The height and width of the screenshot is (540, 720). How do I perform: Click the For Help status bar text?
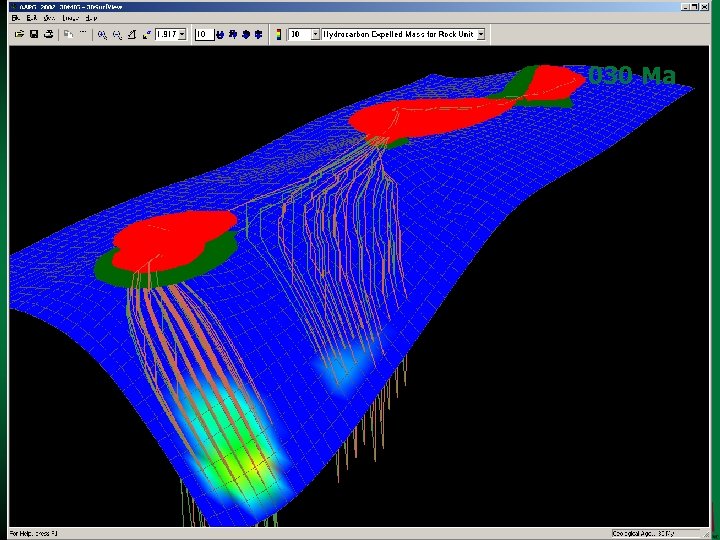34,534
